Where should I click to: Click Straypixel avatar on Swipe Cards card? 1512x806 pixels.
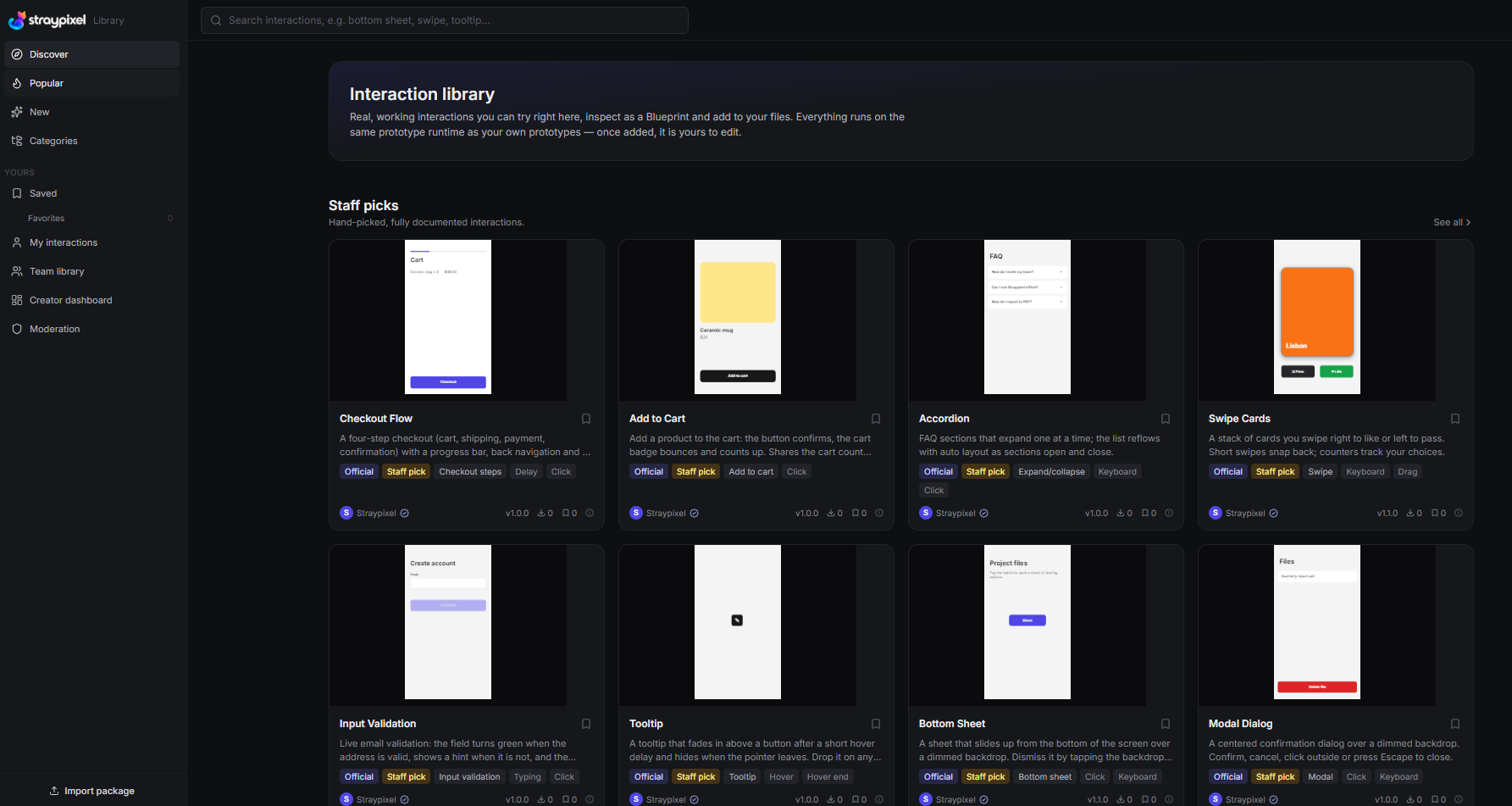(x=1216, y=513)
